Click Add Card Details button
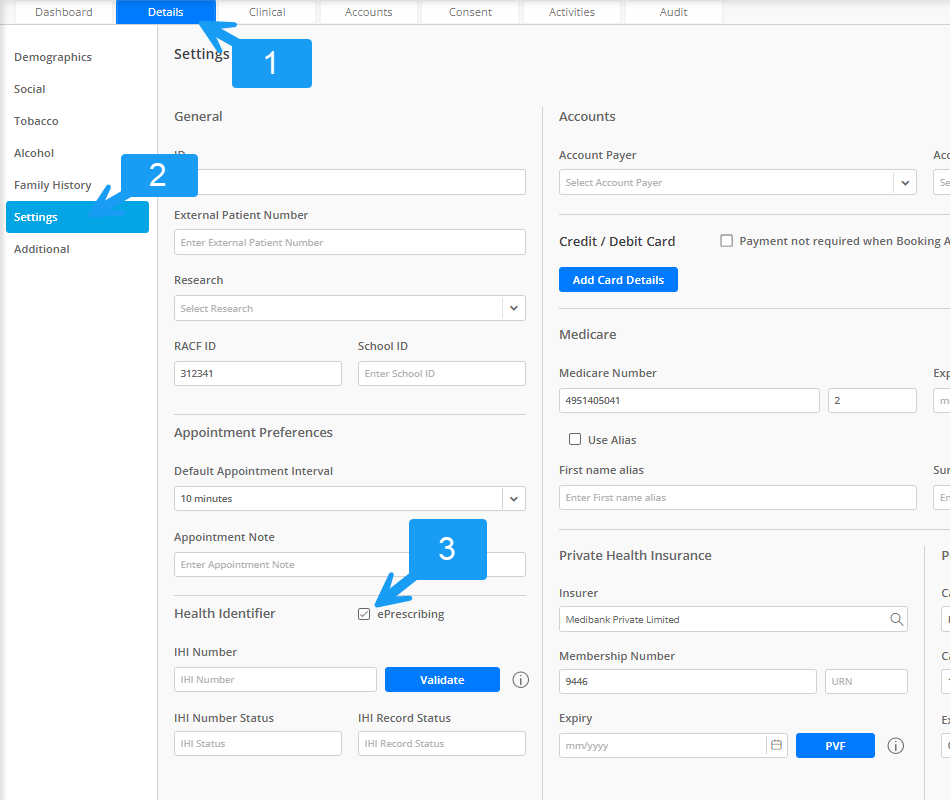This screenshot has height=800, width=950. click(x=618, y=279)
